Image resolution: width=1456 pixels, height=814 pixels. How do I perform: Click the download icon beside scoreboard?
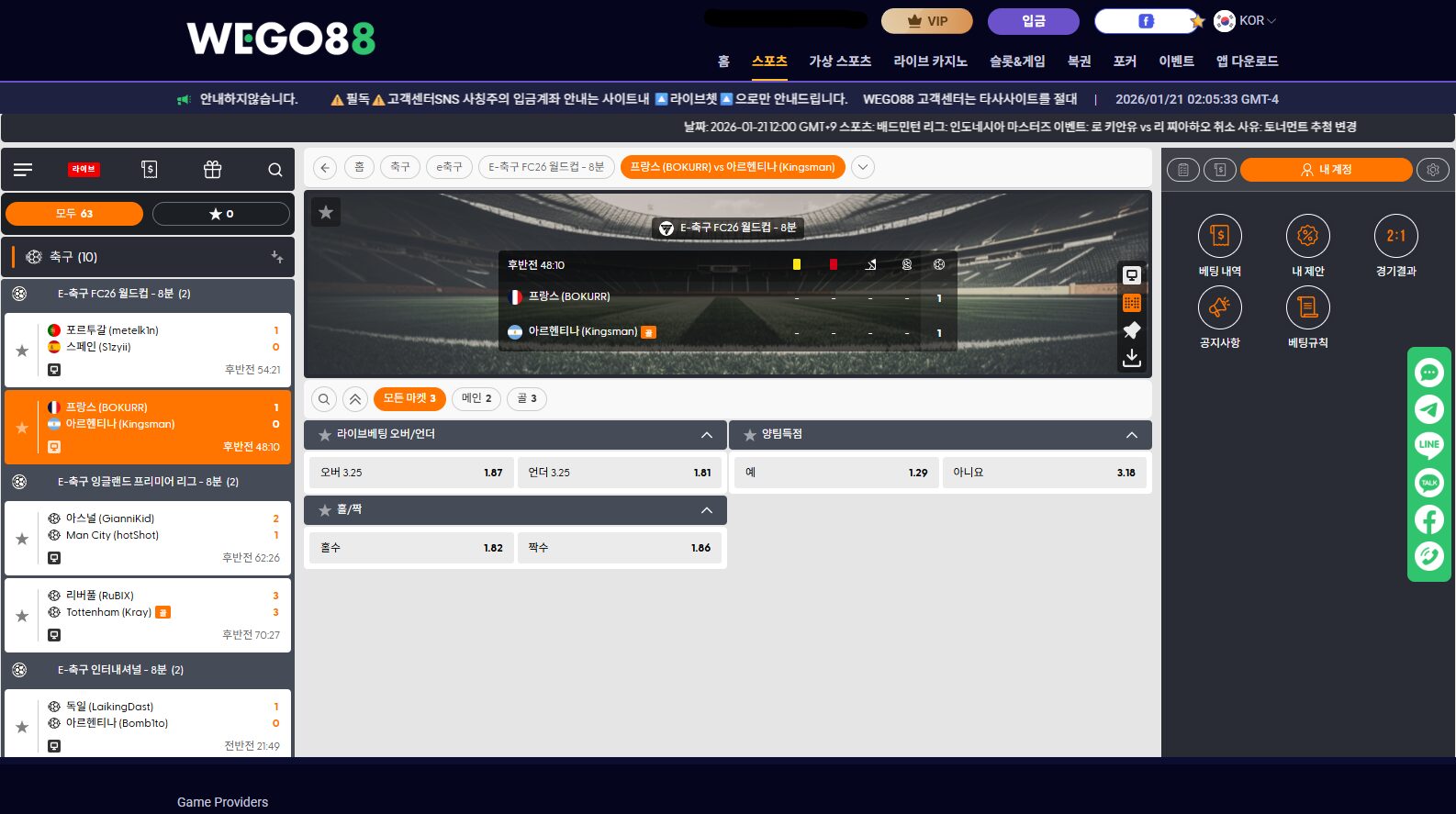[x=1132, y=357]
